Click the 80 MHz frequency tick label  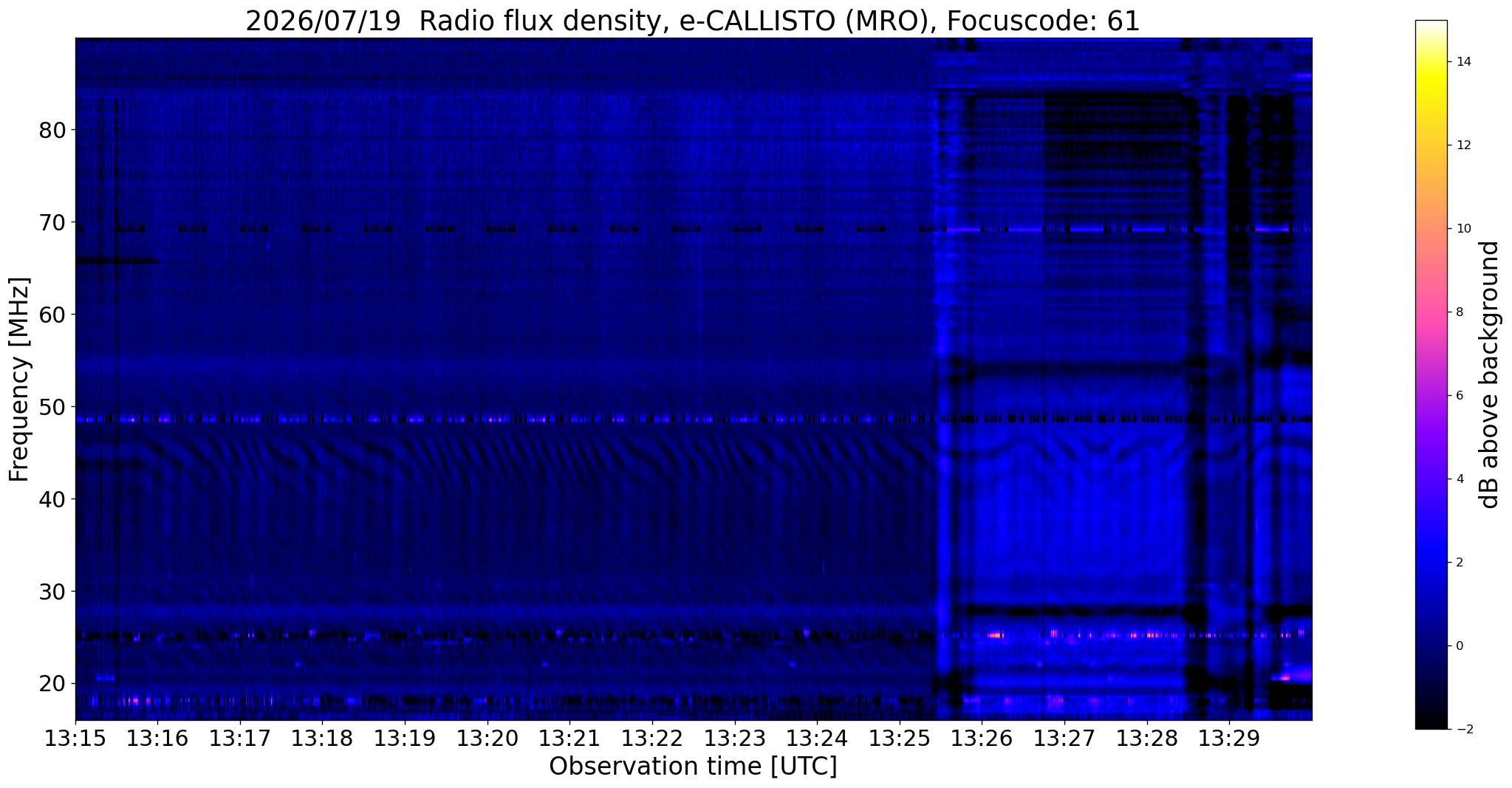(x=52, y=130)
